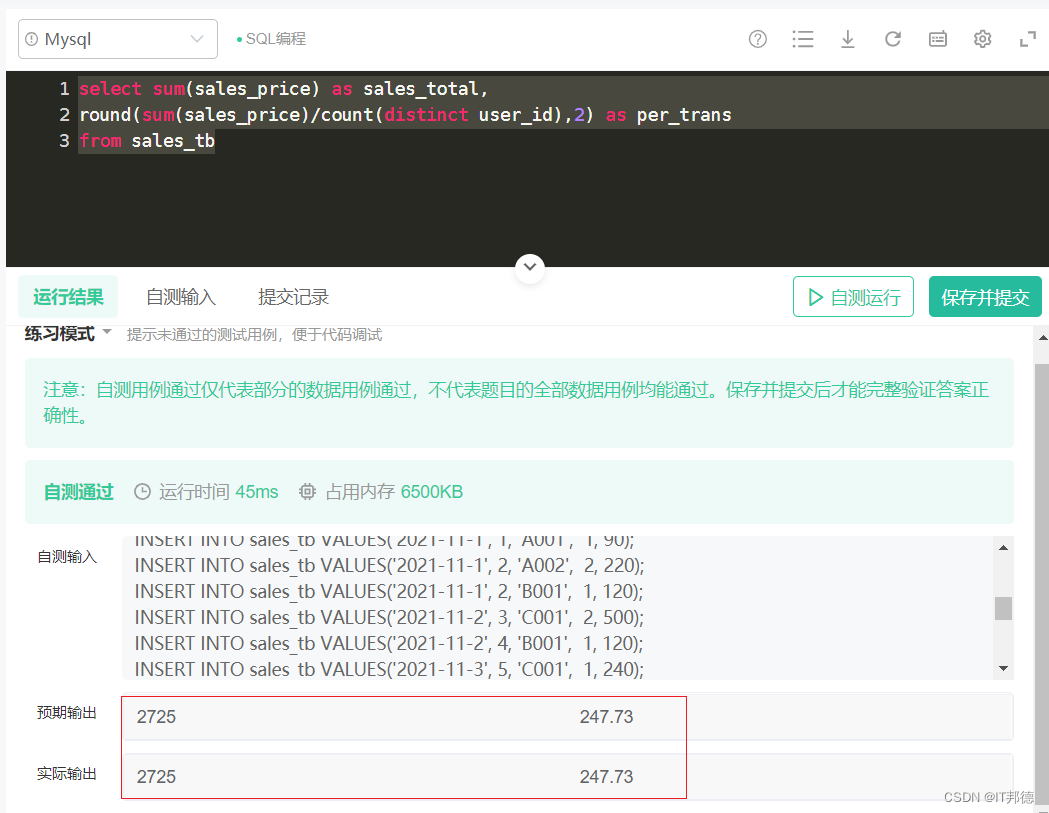Click the list view icon in toolbar
The width and height of the screenshot is (1049, 813).
coord(802,39)
